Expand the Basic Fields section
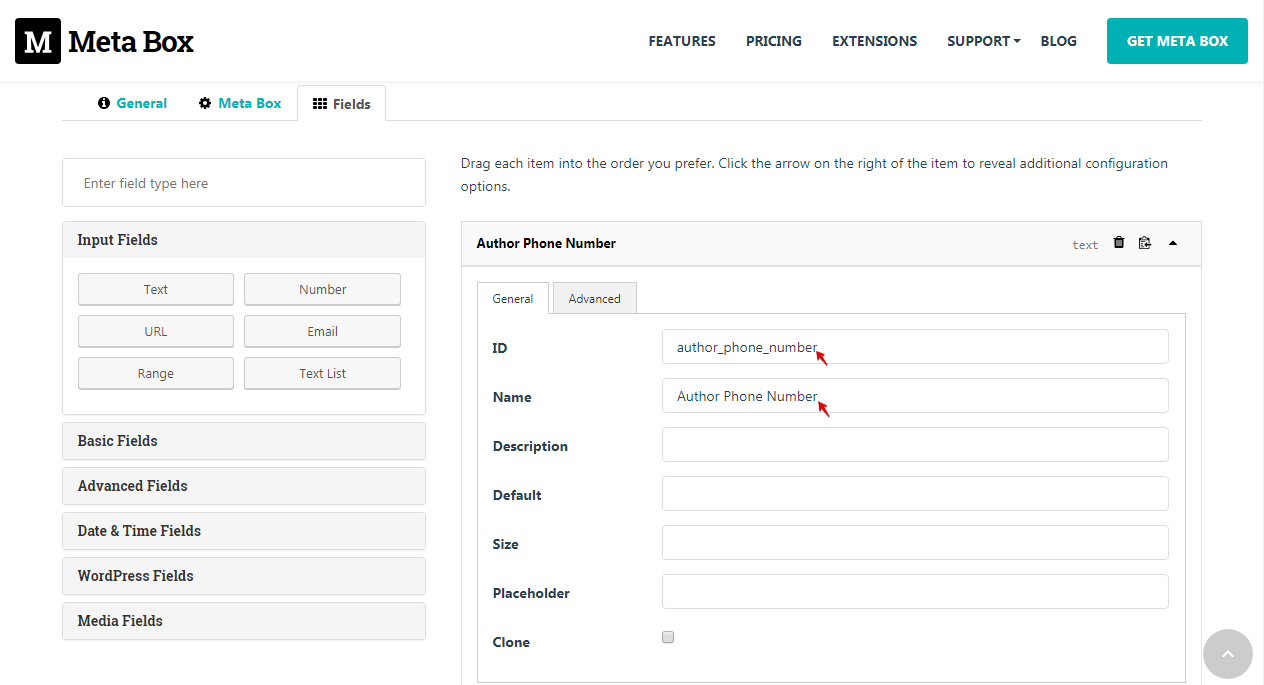This screenshot has width=1264, height=685. click(x=243, y=441)
